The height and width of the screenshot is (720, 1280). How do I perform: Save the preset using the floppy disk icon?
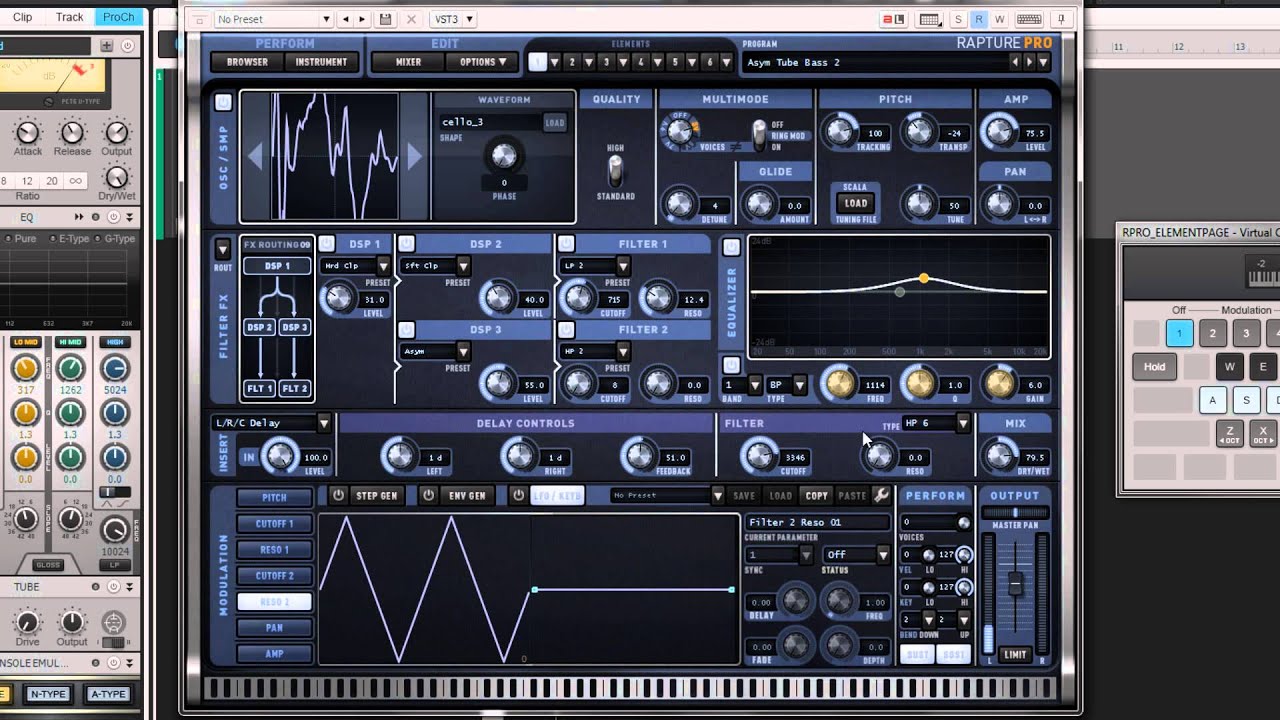click(x=386, y=19)
